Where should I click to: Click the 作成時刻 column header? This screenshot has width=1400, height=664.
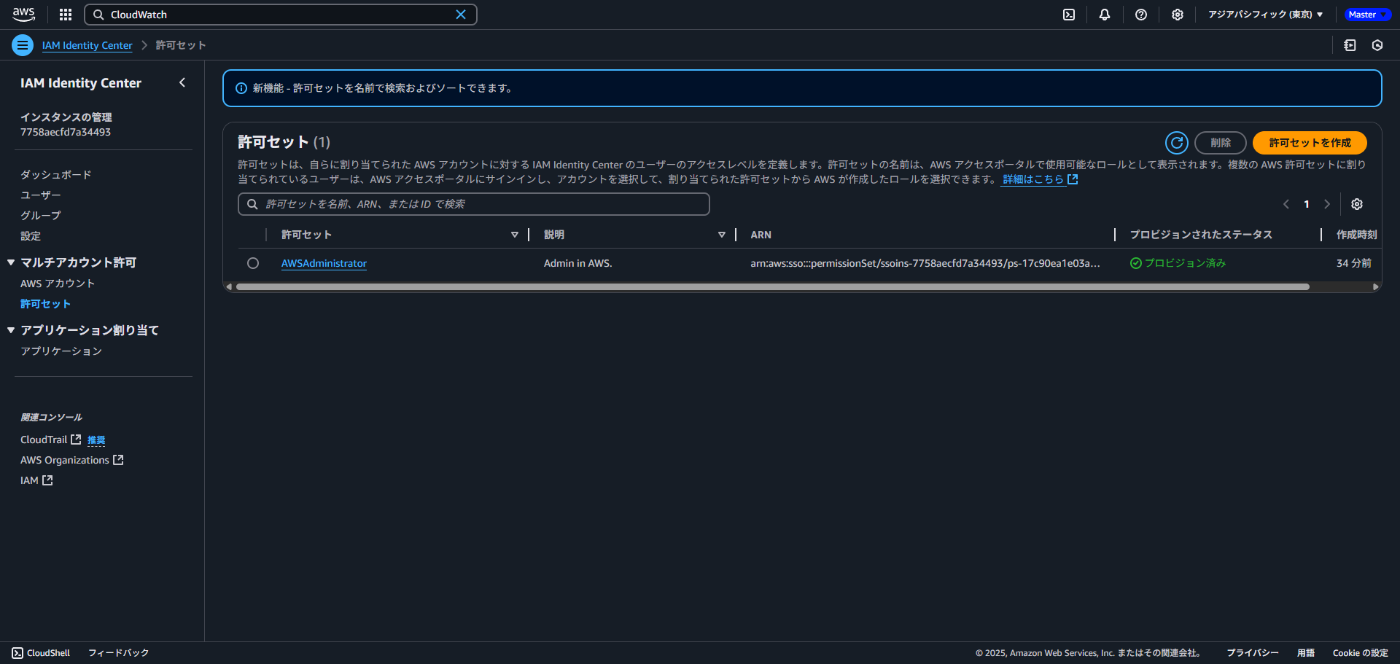tap(1357, 235)
